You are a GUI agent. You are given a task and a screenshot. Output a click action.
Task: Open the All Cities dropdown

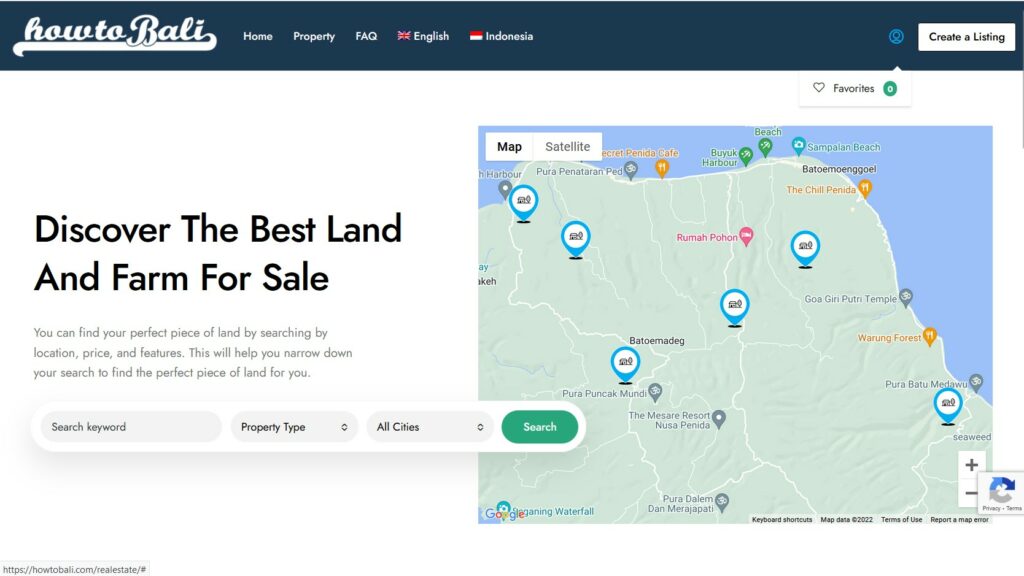pos(430,427)
